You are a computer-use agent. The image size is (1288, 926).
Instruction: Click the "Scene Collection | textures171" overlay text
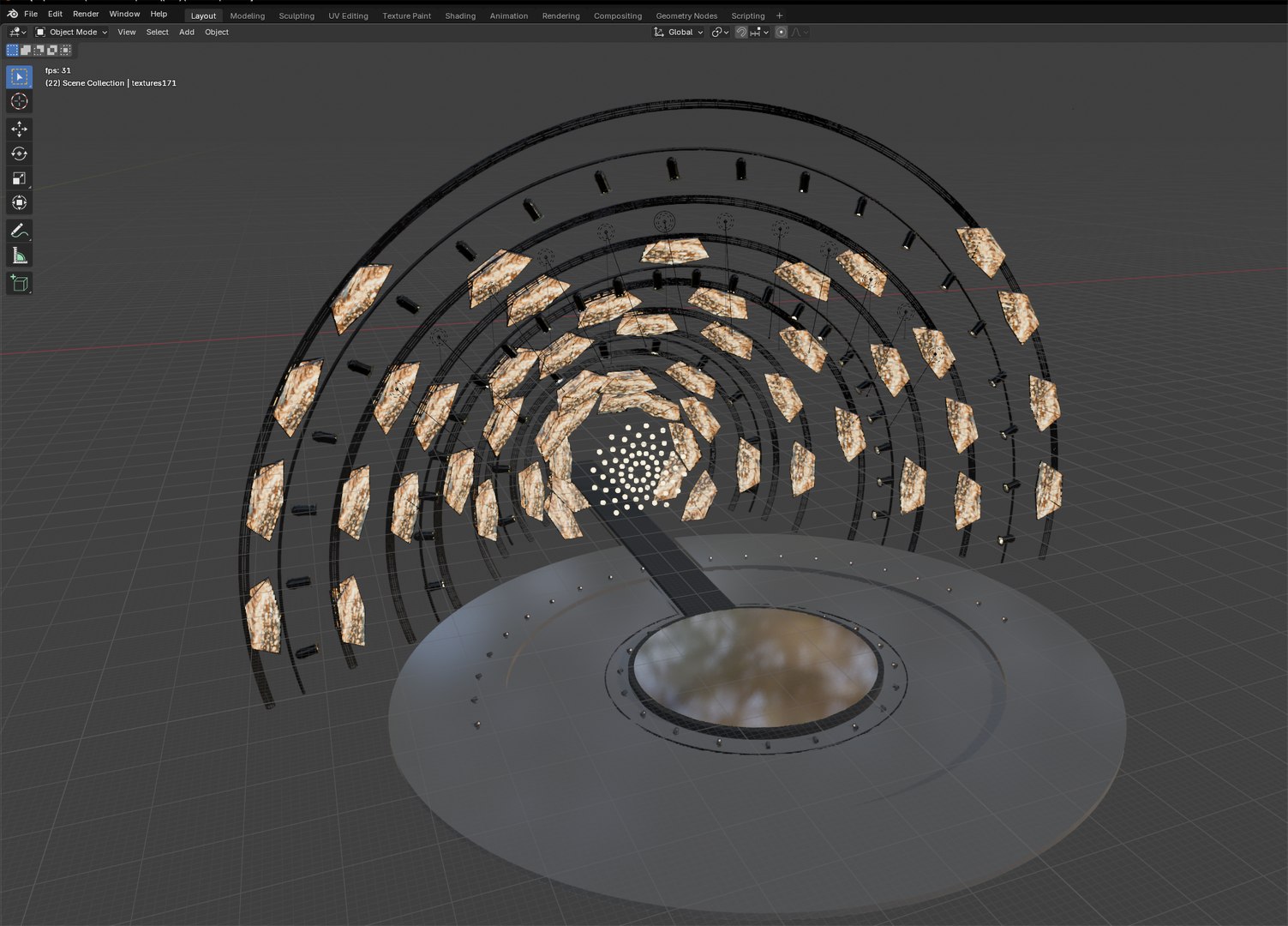click(119, 83)
